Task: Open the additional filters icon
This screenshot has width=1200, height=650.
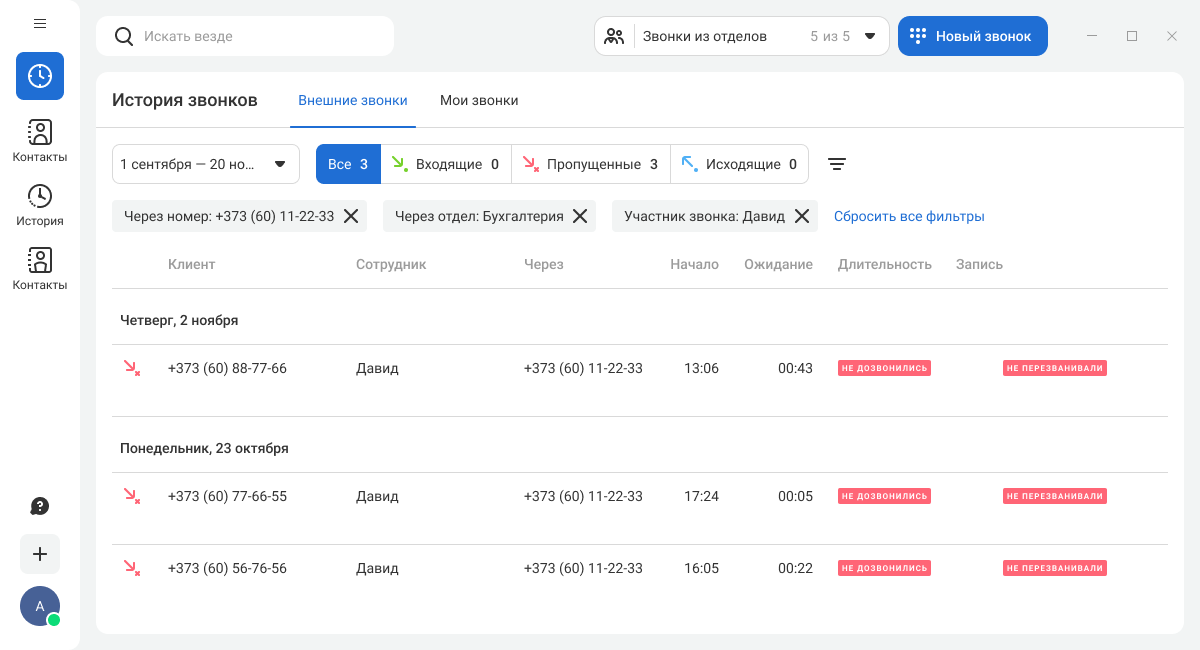Action: (837, 164)
